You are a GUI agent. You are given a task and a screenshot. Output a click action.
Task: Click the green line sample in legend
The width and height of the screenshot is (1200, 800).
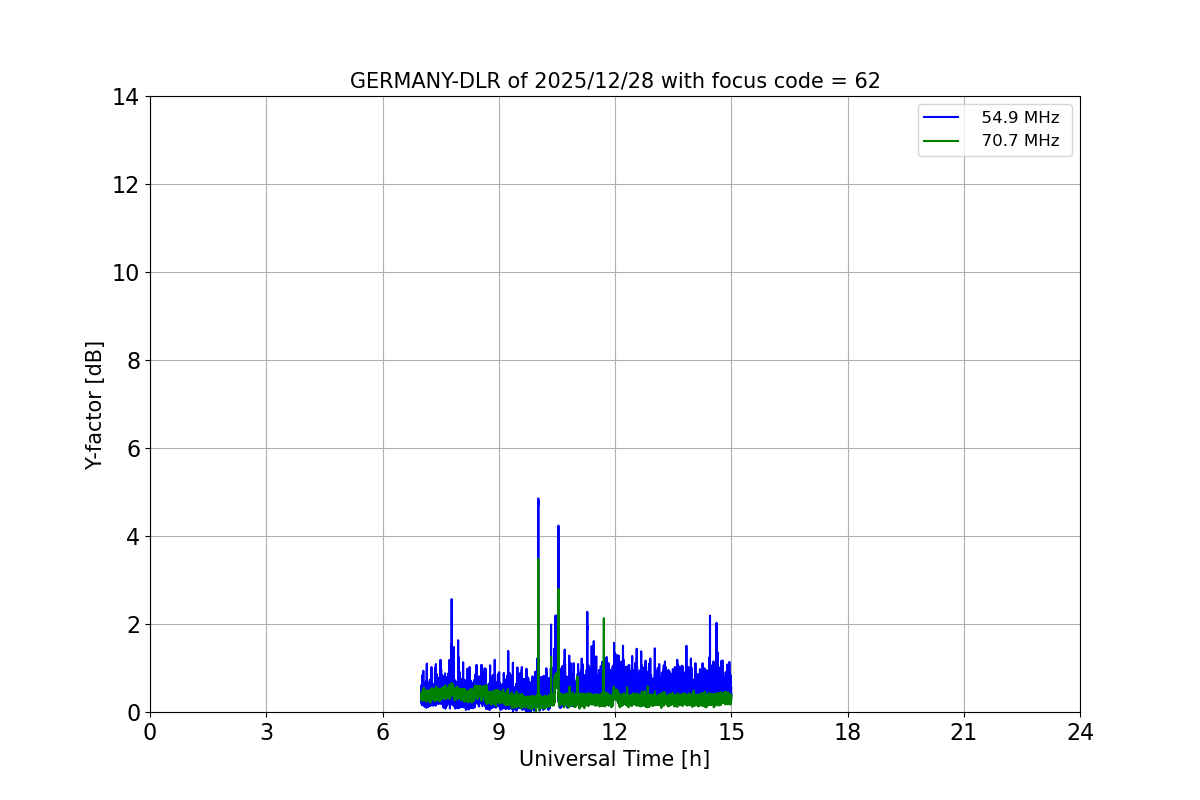941,141
